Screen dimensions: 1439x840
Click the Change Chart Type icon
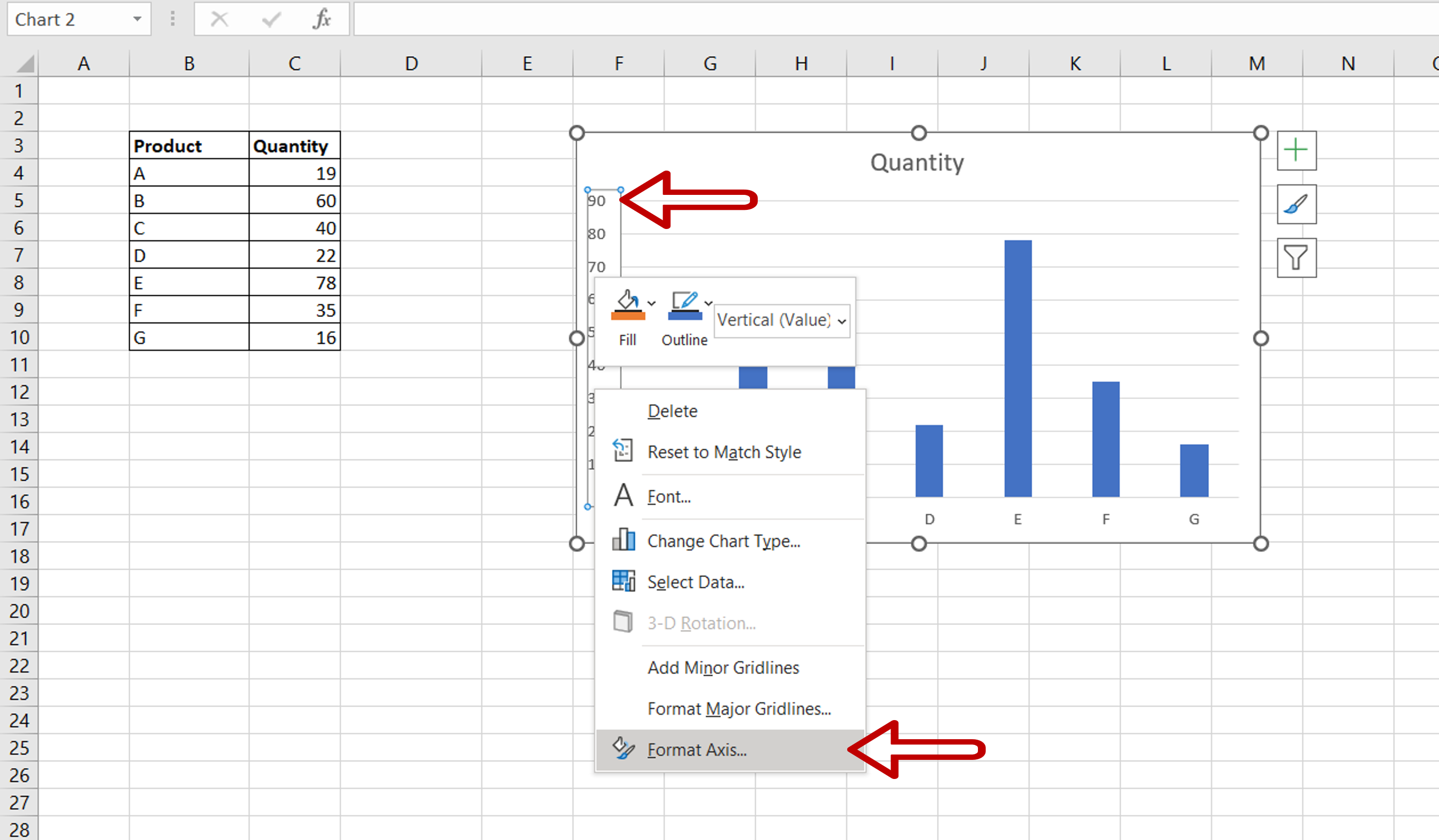pyautogui.click(x=622, y=540)
